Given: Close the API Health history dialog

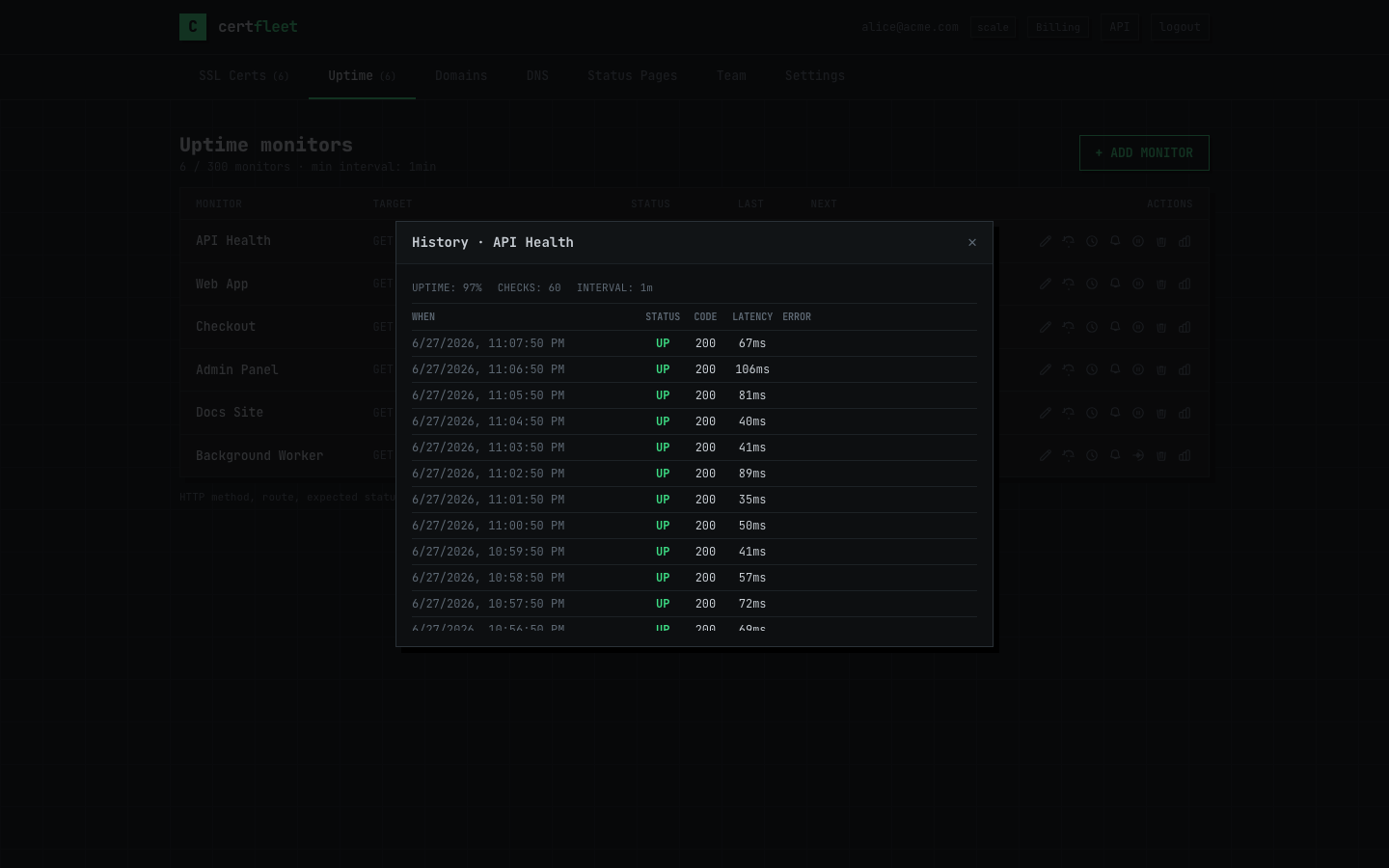Looking at the screenshot, I should [972, 243].
